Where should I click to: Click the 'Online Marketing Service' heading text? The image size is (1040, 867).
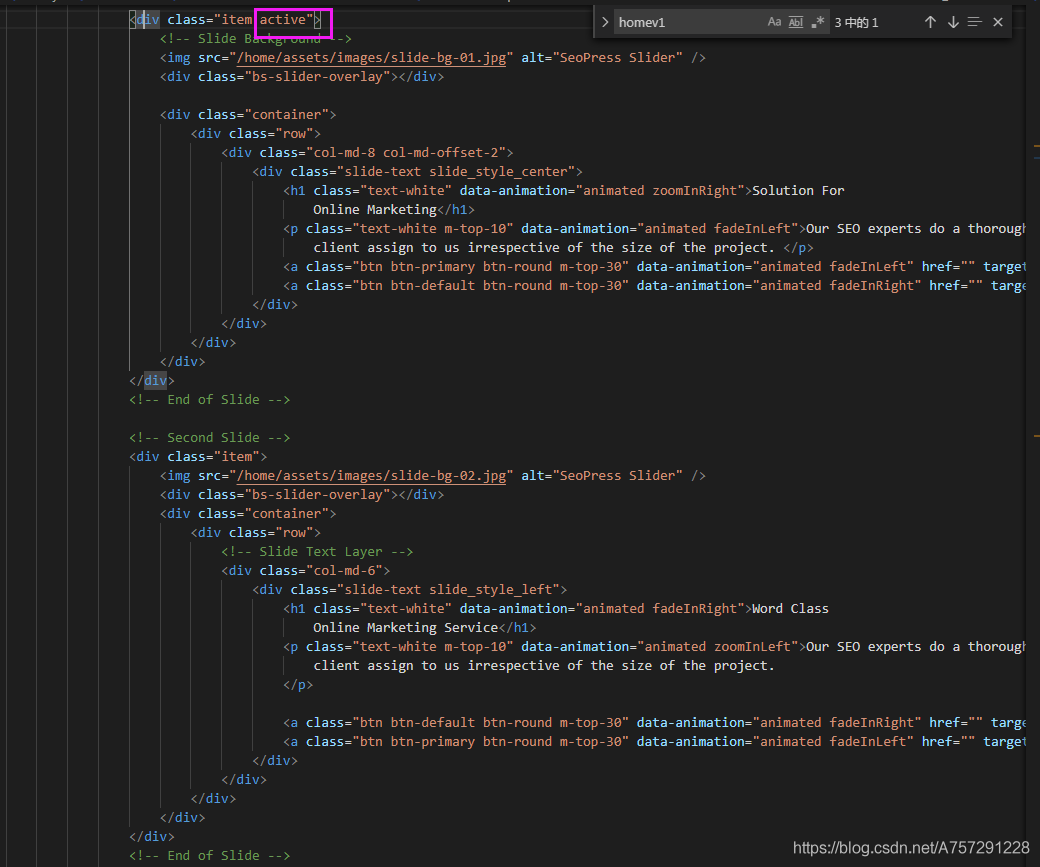point(405,628)
